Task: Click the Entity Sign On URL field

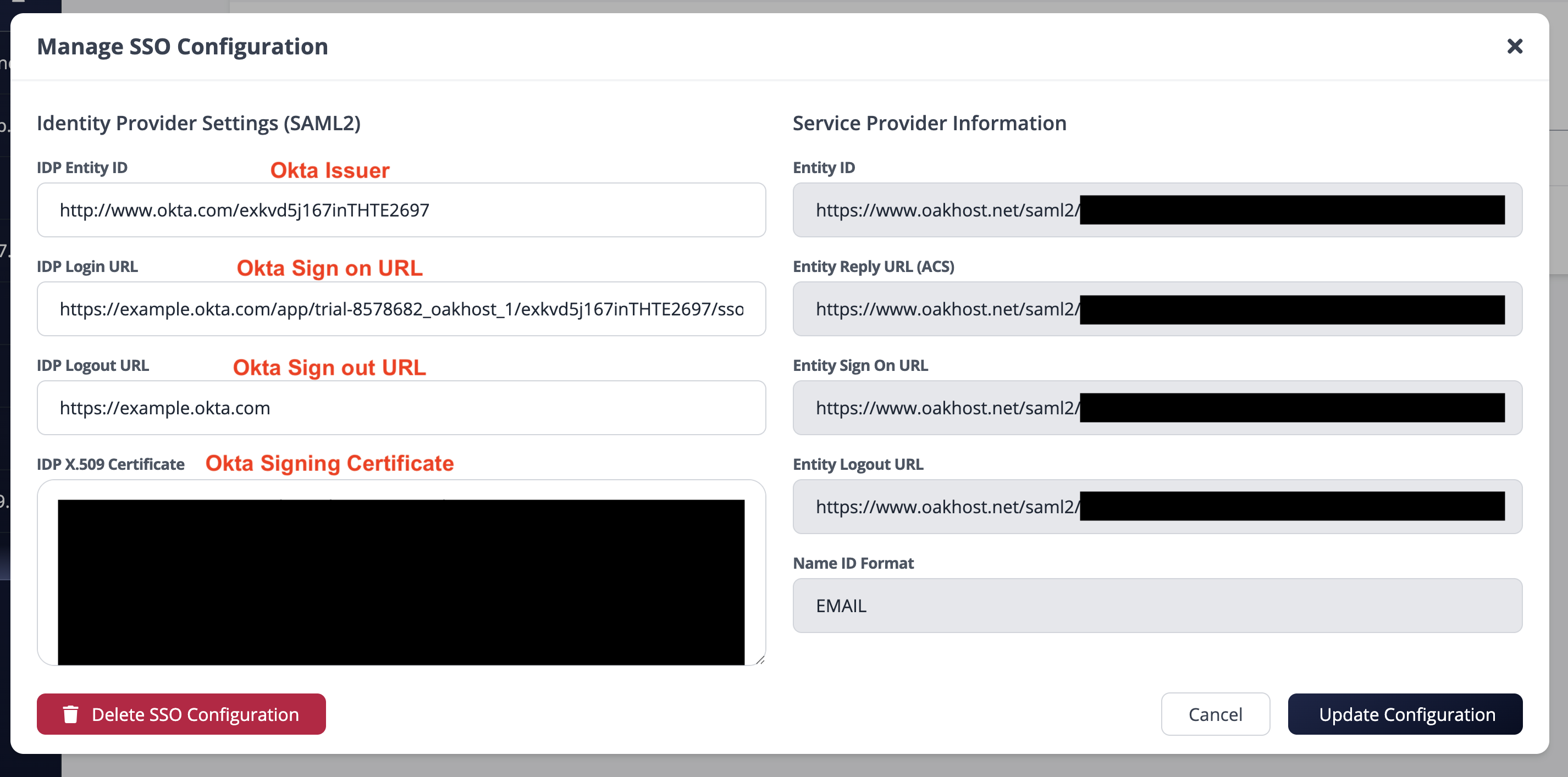Action: coord(1157,408)
